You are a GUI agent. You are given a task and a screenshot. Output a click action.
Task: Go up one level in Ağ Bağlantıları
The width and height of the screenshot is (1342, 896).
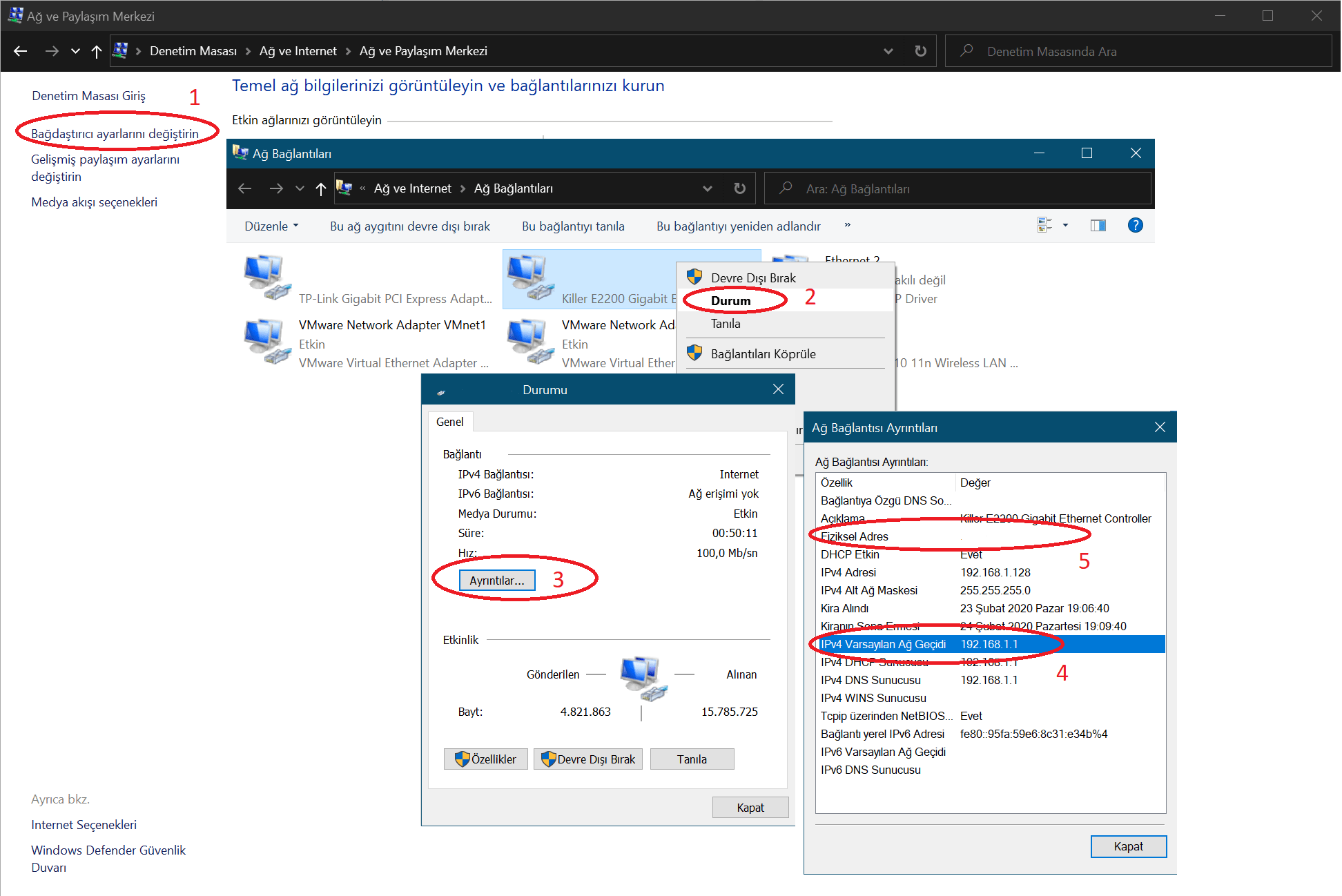(x=320, y=188)
